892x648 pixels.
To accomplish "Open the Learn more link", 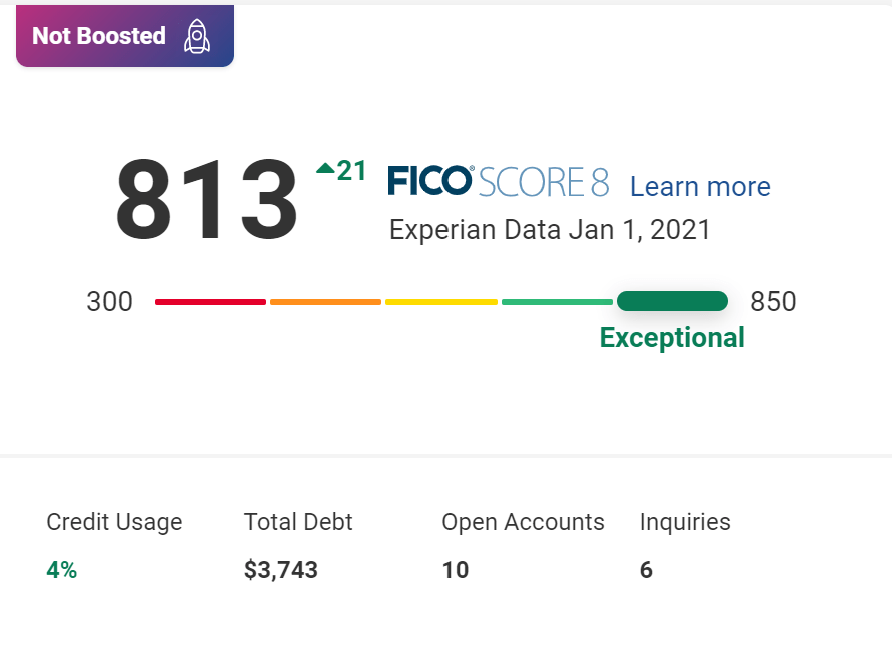I will (700, 187).
